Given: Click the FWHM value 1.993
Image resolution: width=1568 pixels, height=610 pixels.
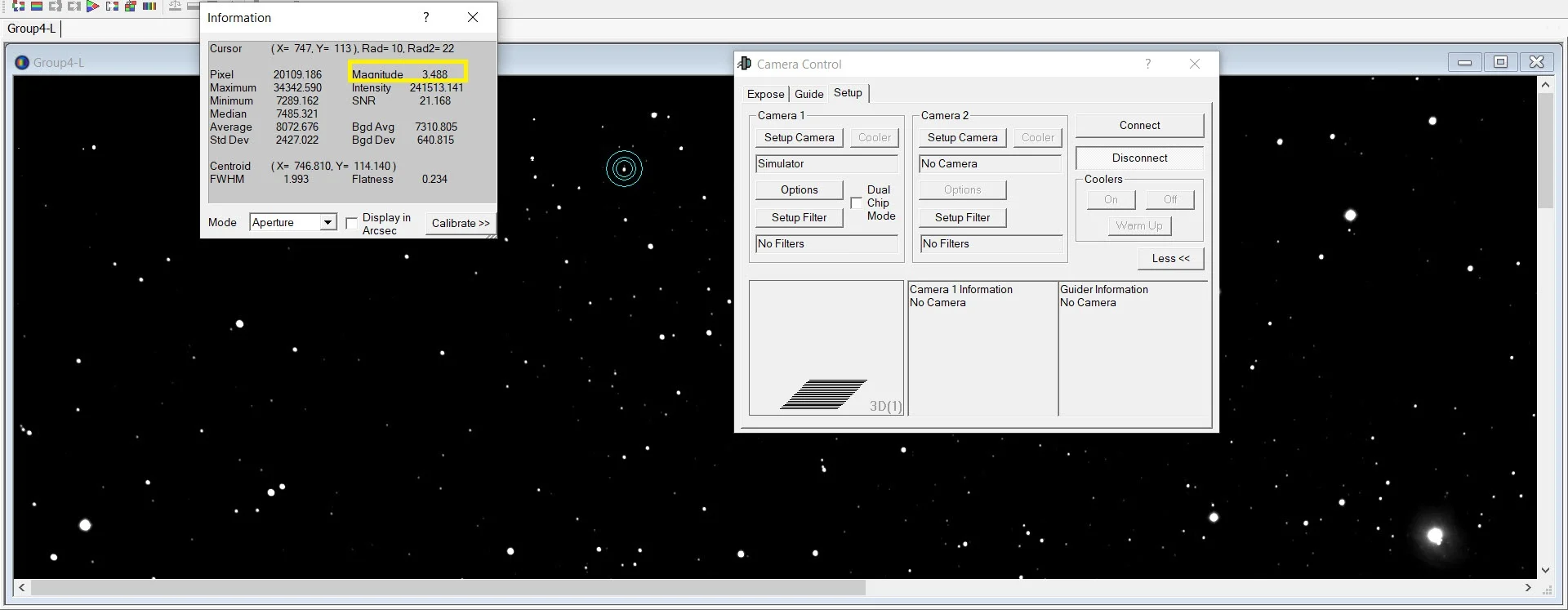Looking at the screenshot, I should coord(296,179).
